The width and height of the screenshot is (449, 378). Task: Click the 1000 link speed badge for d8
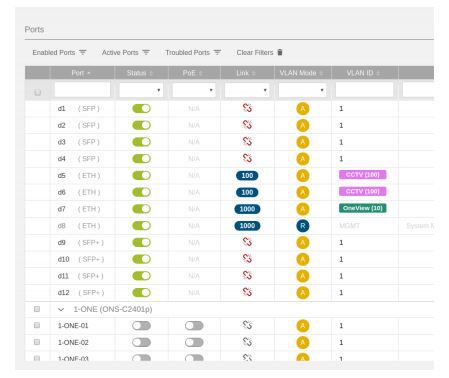point(247,226)
